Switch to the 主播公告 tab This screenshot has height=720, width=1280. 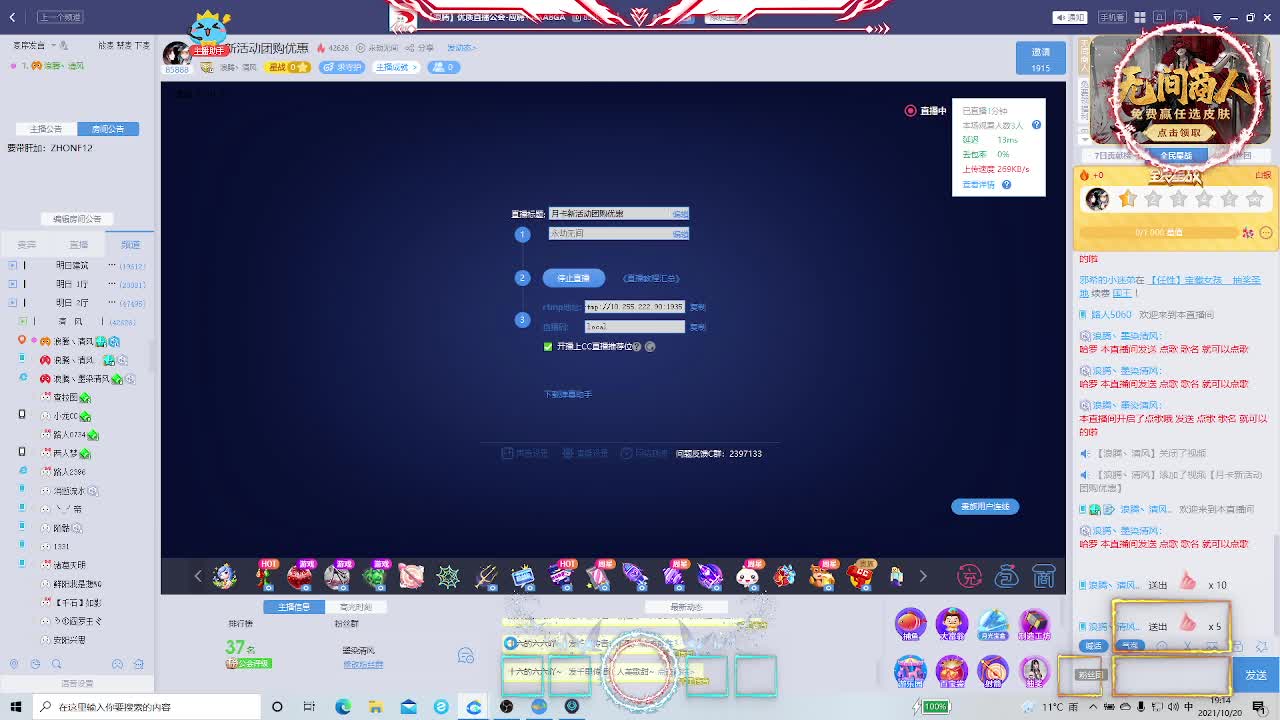coord(46,129)
